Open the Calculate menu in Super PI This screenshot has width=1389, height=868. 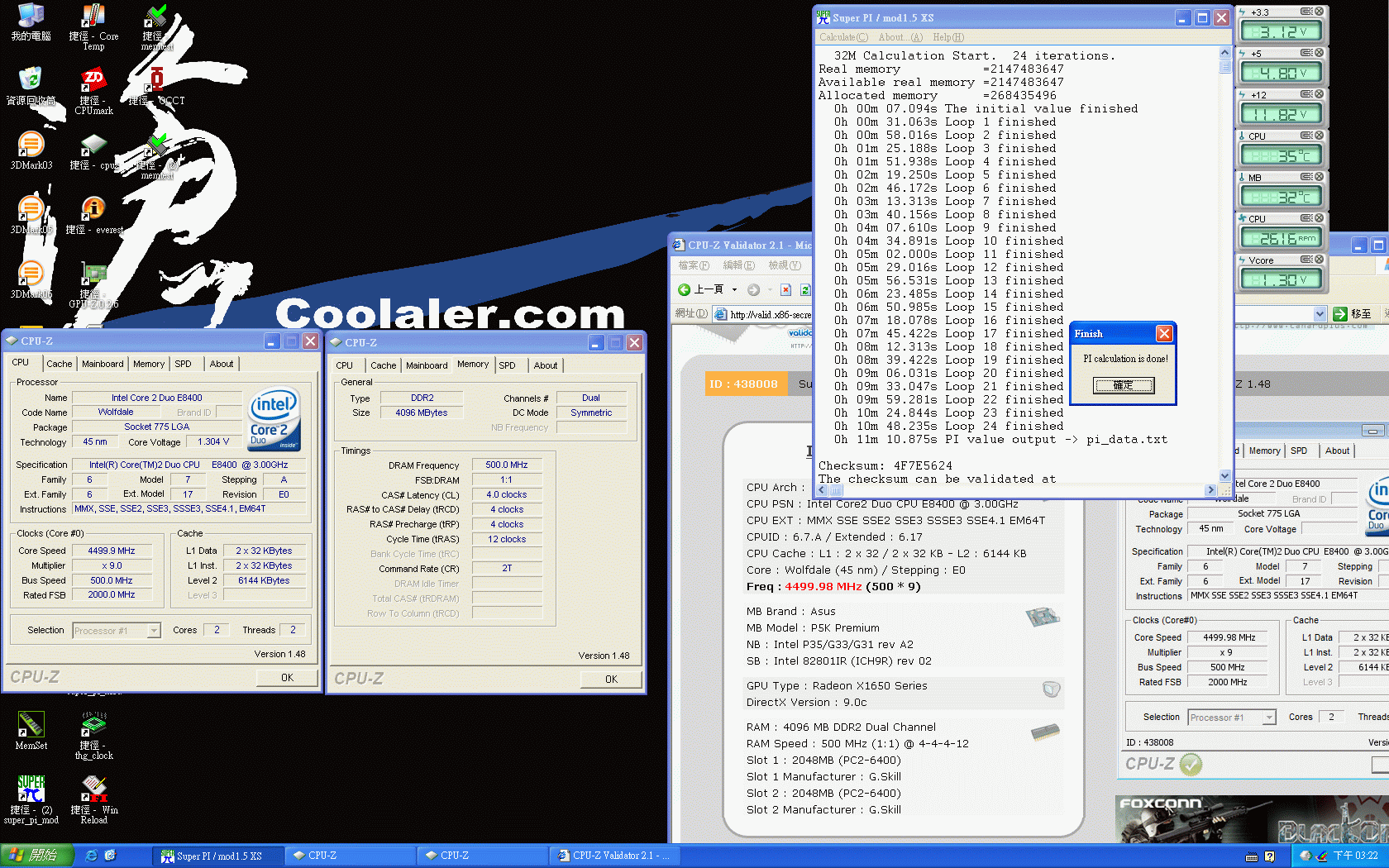click(x=843, y=37)
